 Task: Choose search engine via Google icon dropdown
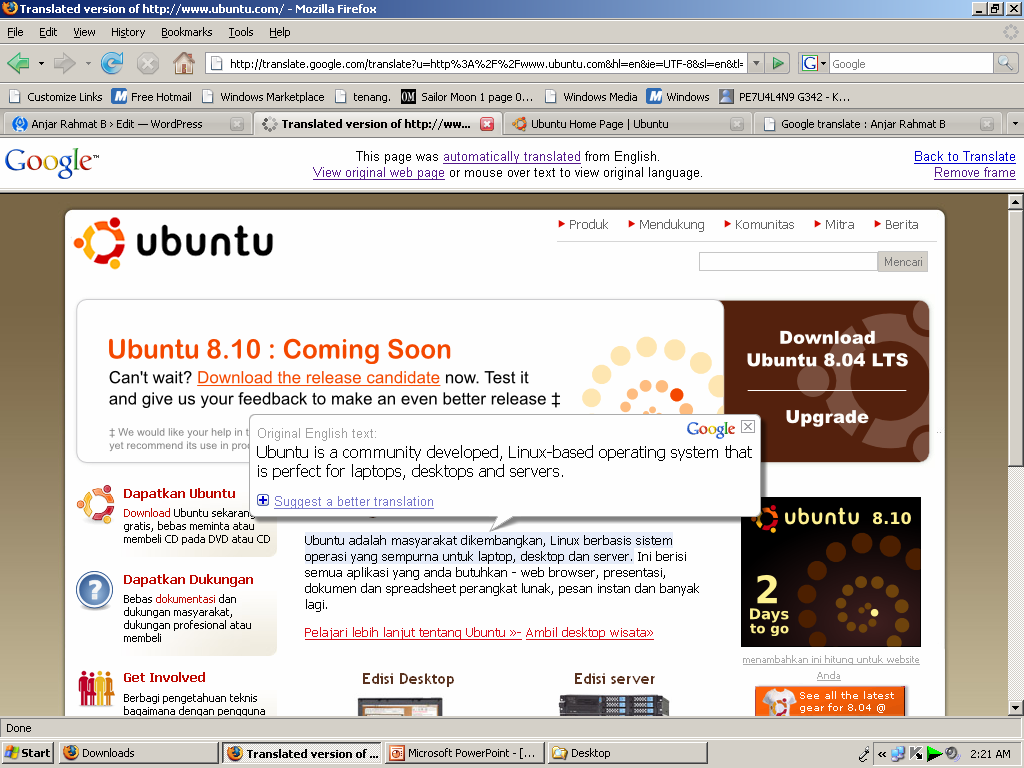click(x=814, y=63)
